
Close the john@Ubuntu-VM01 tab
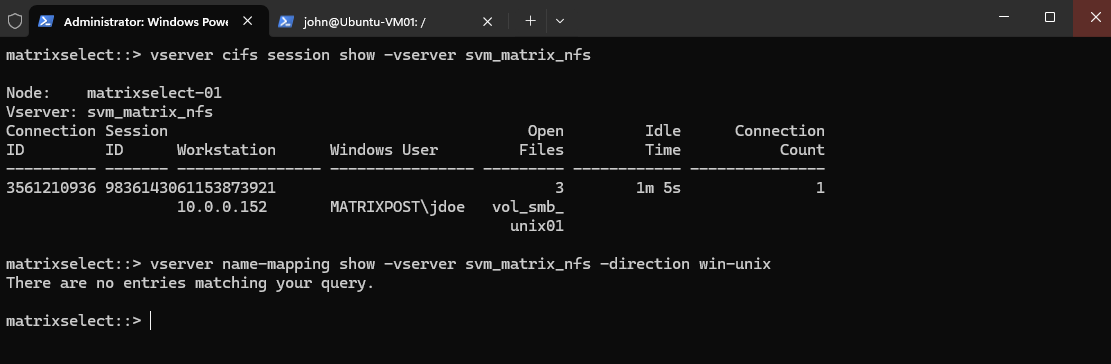[x=487, y=21]
